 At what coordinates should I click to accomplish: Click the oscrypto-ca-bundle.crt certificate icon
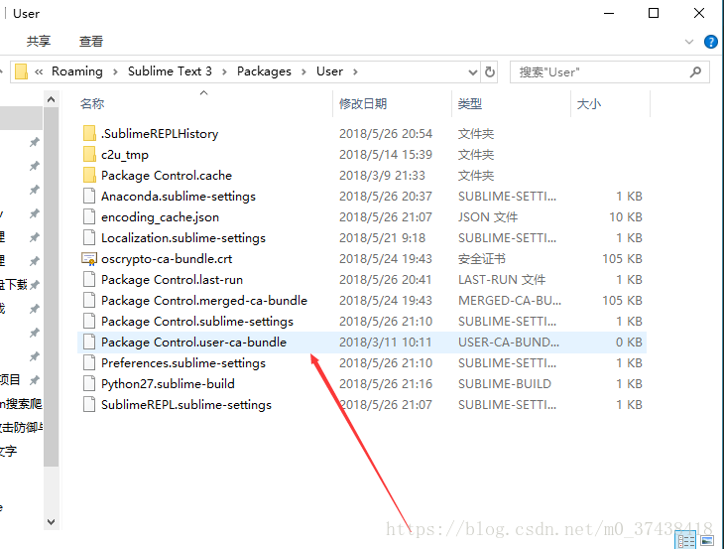[x=89, y=259]
